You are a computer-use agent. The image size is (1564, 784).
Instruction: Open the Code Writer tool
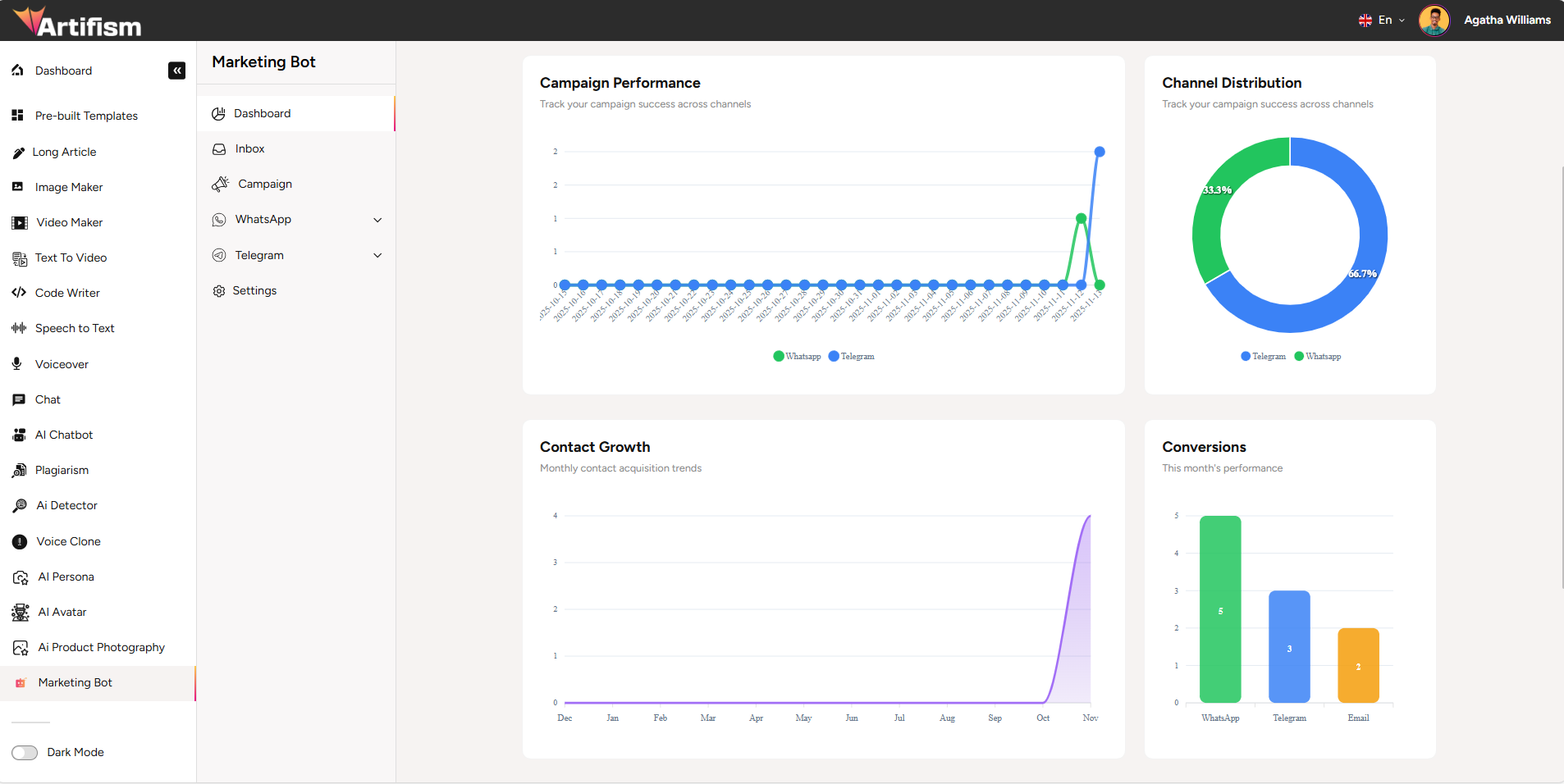pos(67,293)
